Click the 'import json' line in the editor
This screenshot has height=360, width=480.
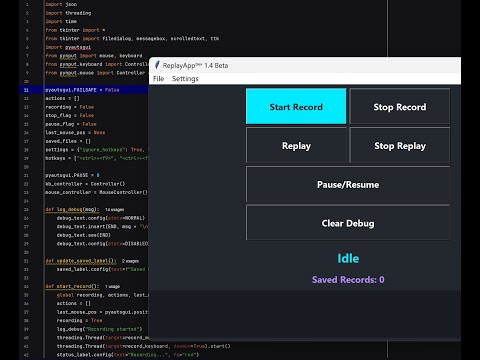61,4
